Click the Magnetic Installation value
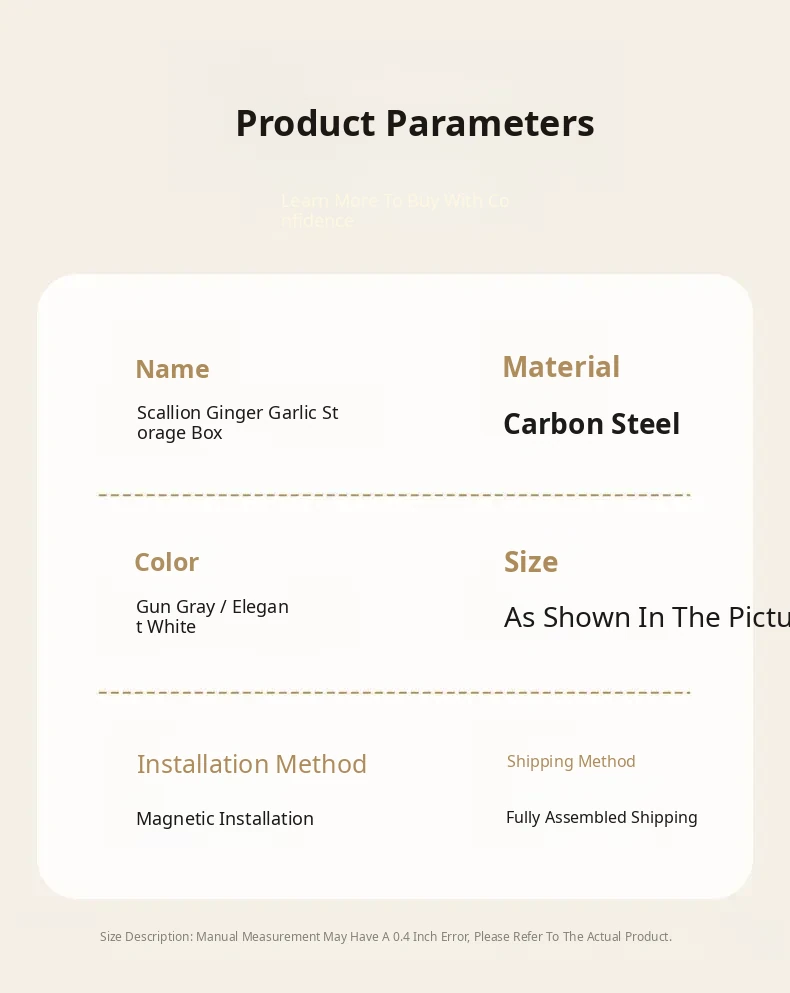 (225, 819)
